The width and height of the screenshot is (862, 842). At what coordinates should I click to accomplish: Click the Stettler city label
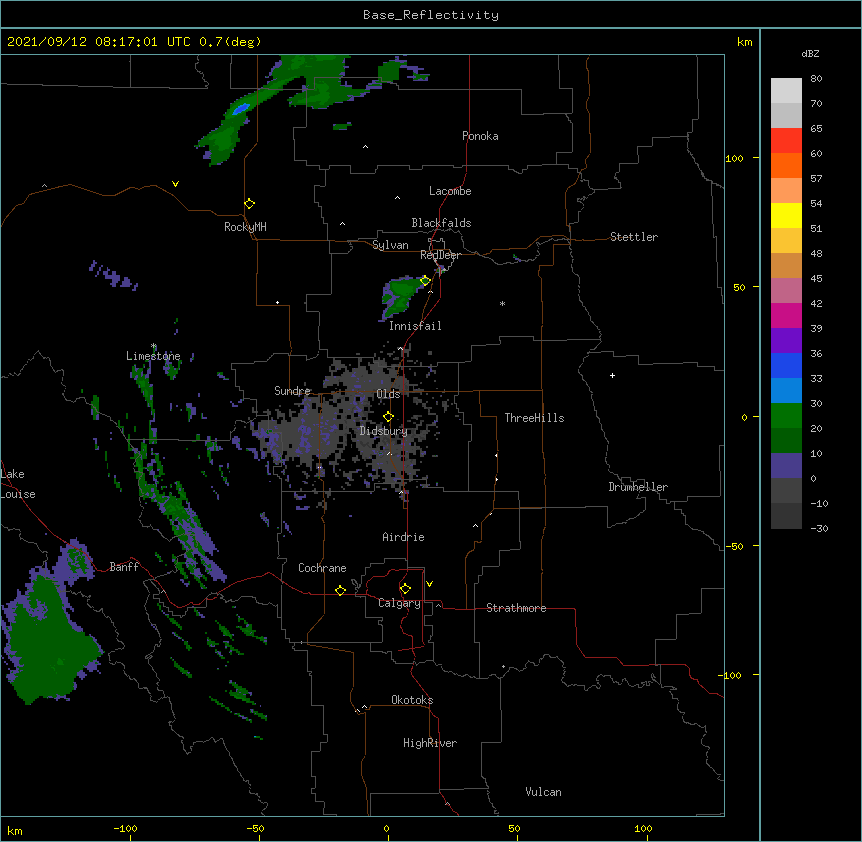[634, 237]
